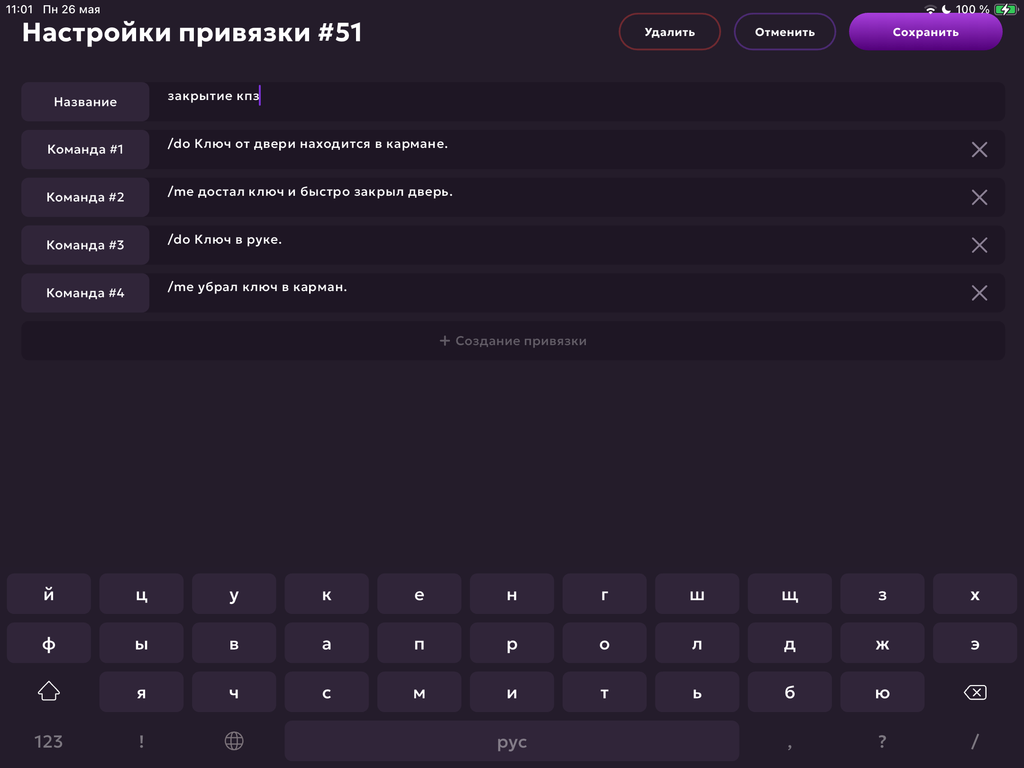
Task: Tap the е key
Action: (419, 594)
